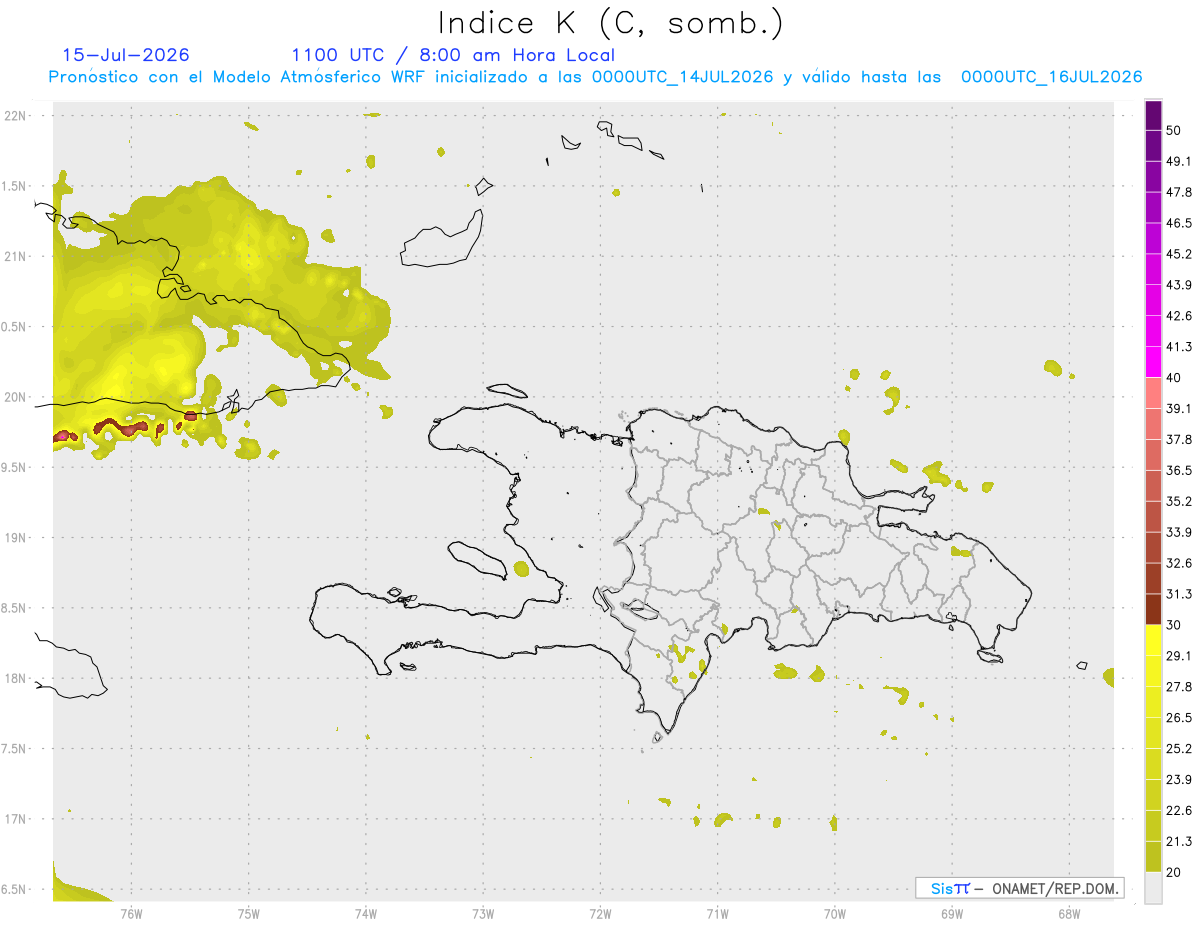This screenshot has height=927, width=1200.
Task: Select gray legend band below 20
Action: click(1153, 887)
